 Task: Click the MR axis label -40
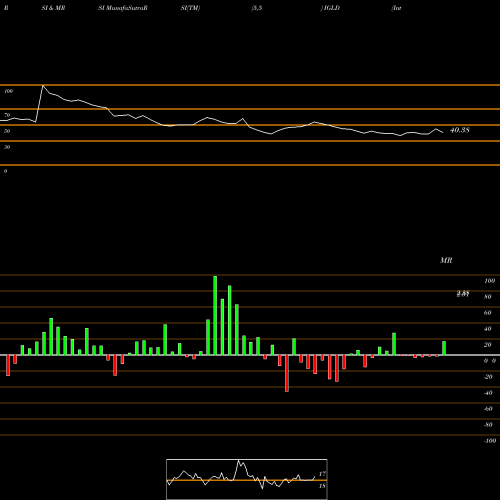pos(488,393)
